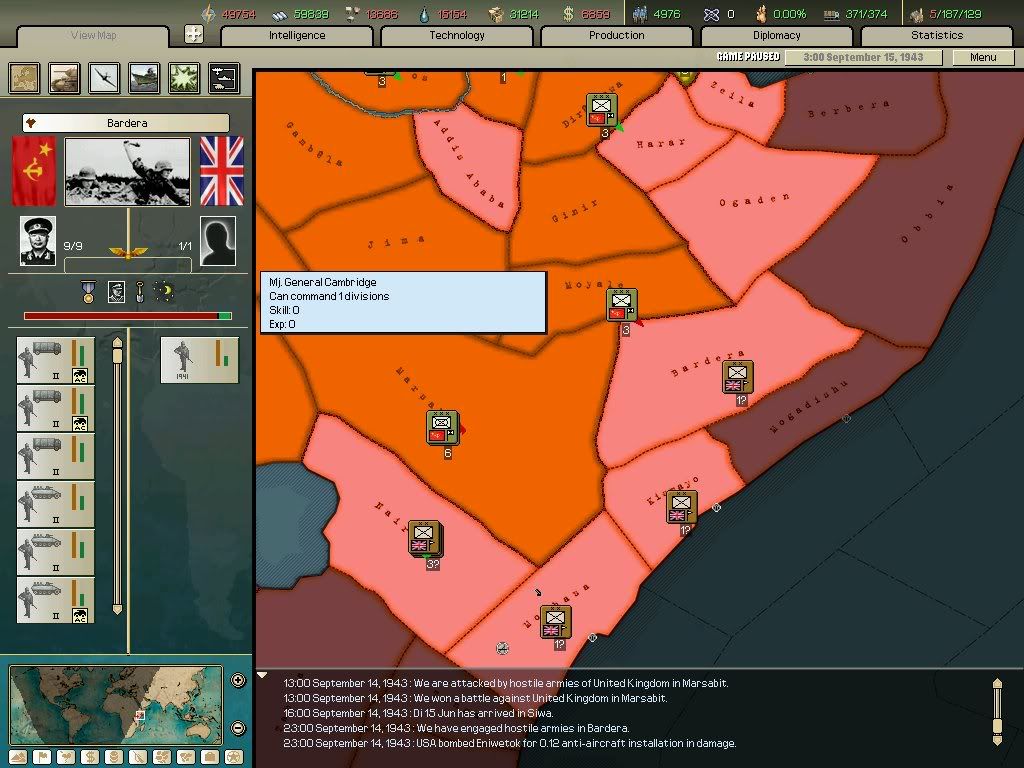Image resolution: width=1024 pixels, height=768 pixels.
Task: Open the Production tab
Action: [x=616, y=35]
